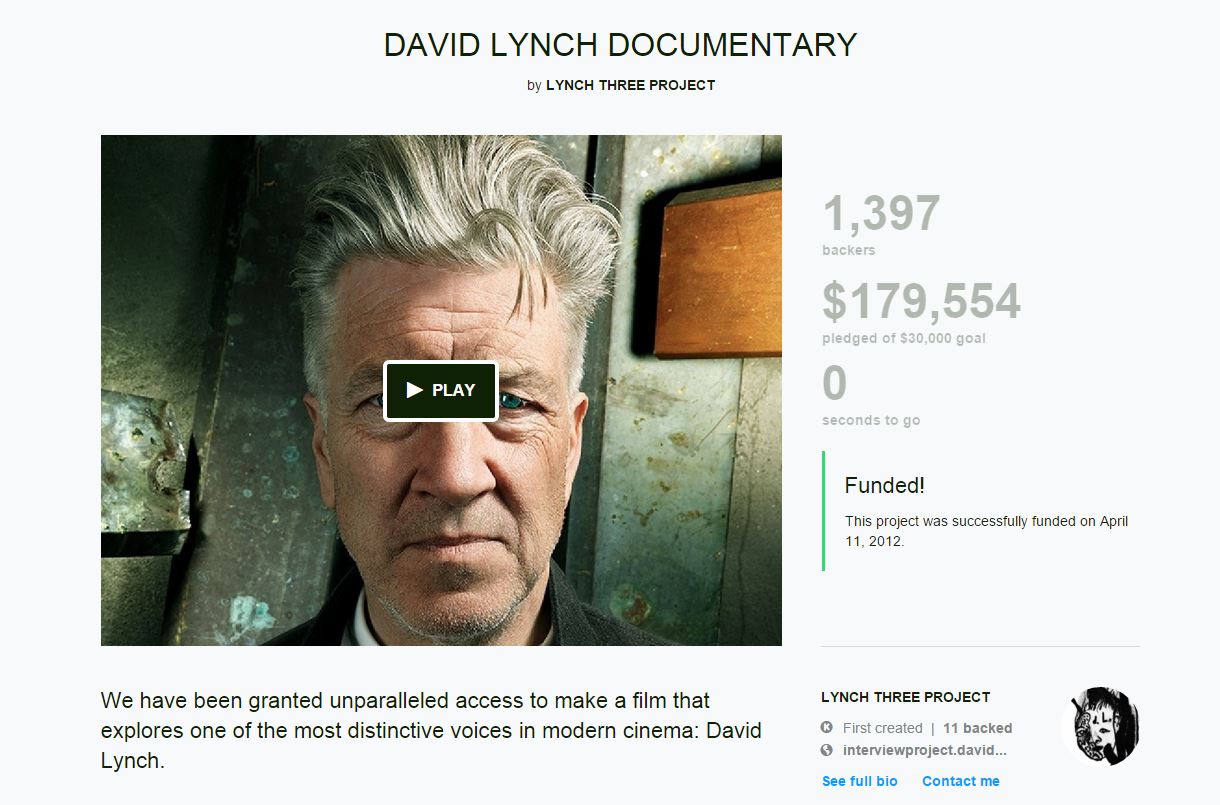Click the Contact me link
Image resolution: width=1220 pixels, height=805 pixels.
[961, 781]
